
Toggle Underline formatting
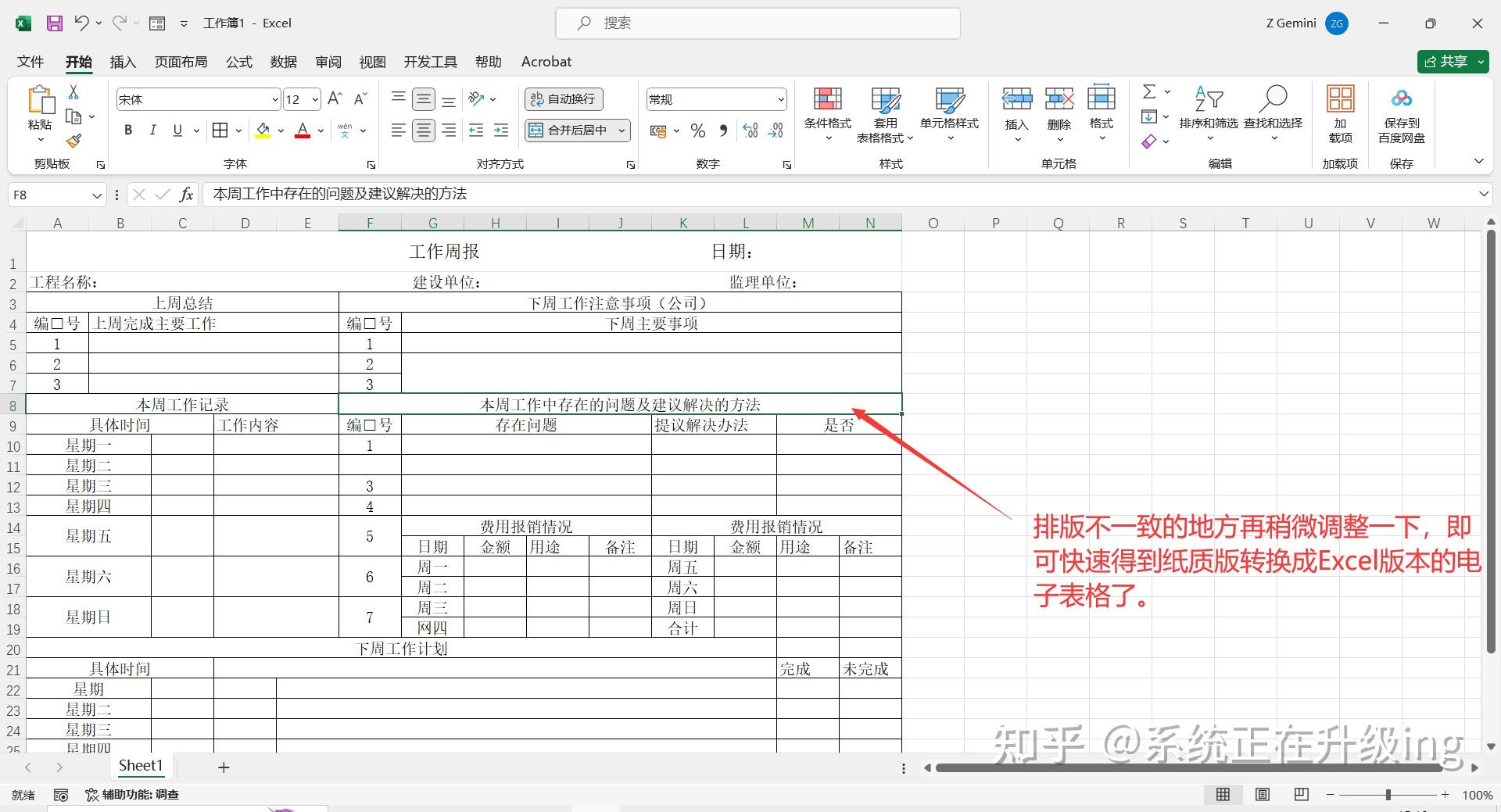[177, 131]
